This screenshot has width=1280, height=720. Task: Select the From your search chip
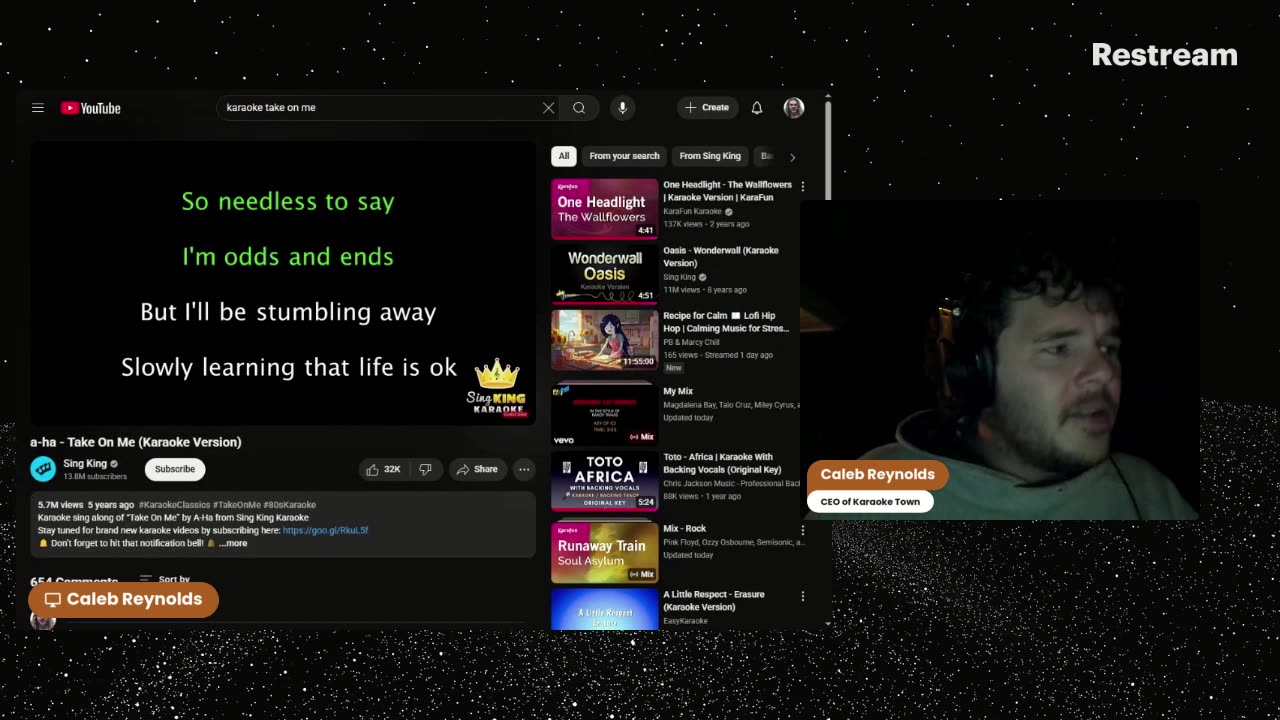(624, 156)
